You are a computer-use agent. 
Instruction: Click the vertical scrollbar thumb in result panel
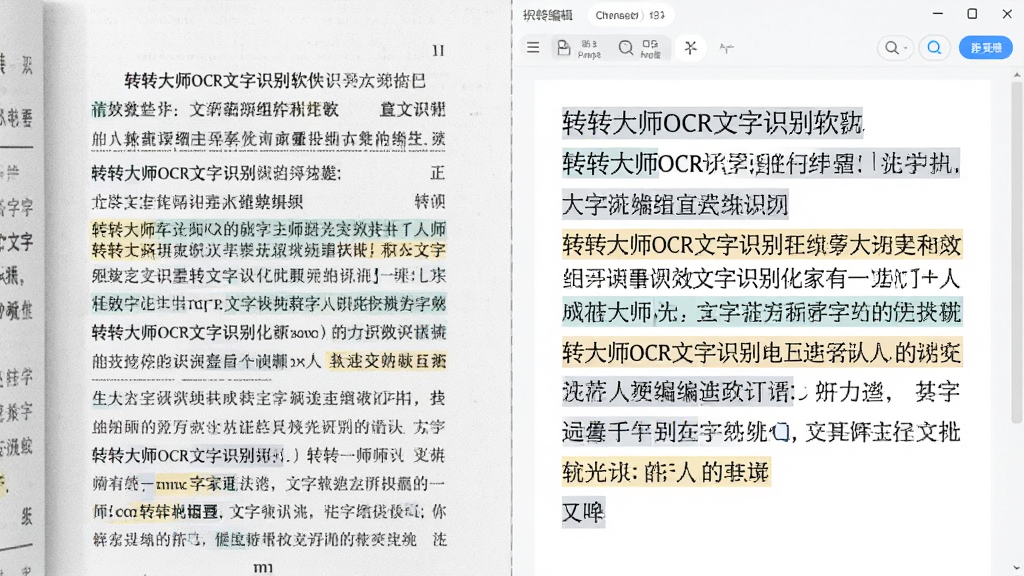1016,251
